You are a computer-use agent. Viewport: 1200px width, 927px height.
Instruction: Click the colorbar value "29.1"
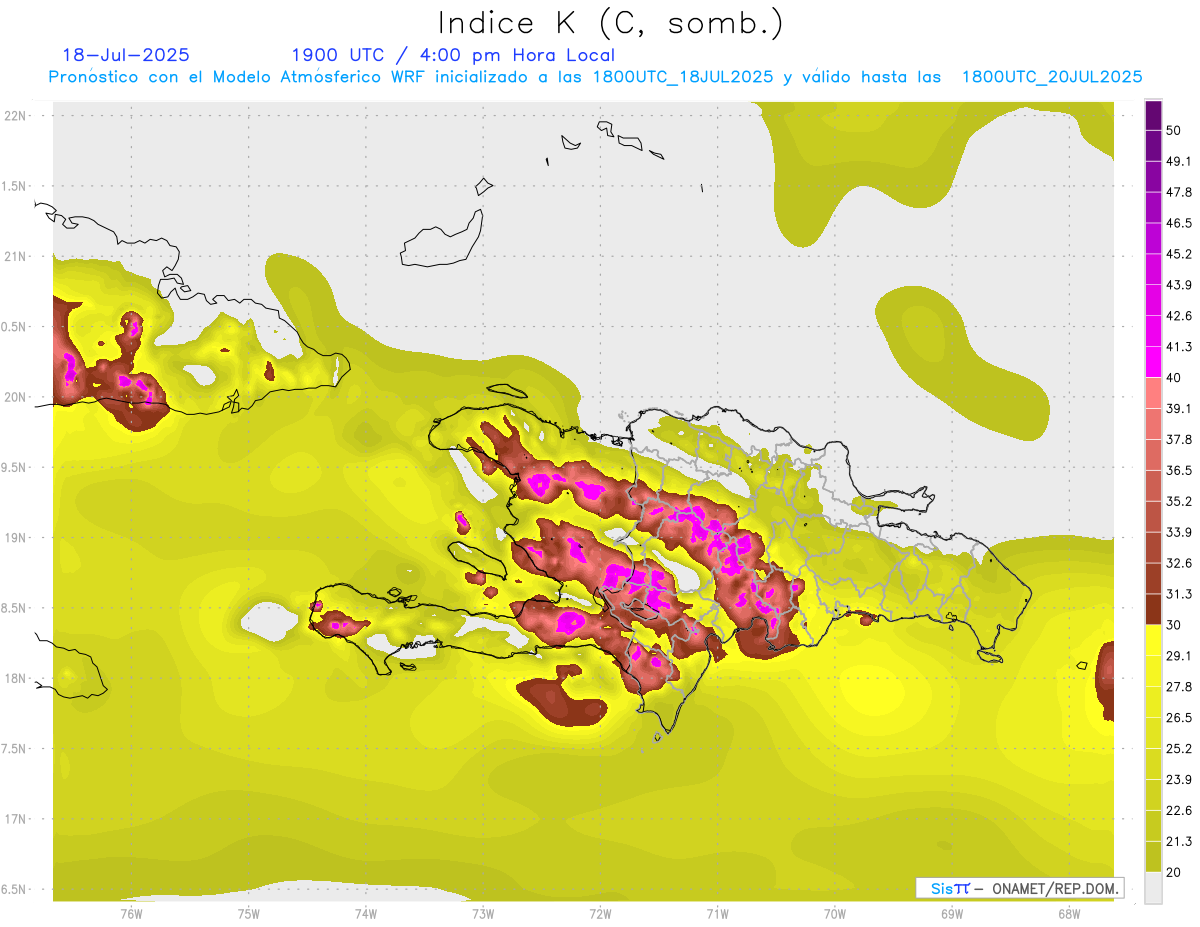pyautogui.click(x=1179, y=656)
